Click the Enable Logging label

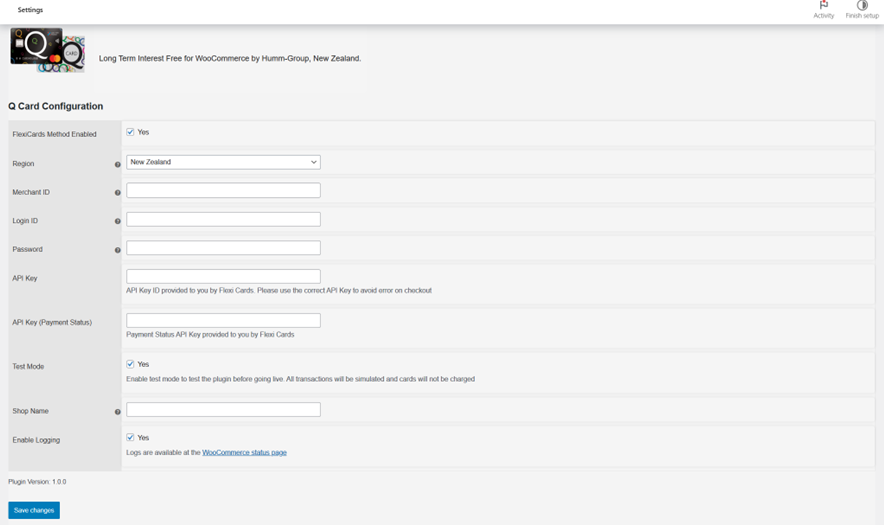click(x=36, y=440)
